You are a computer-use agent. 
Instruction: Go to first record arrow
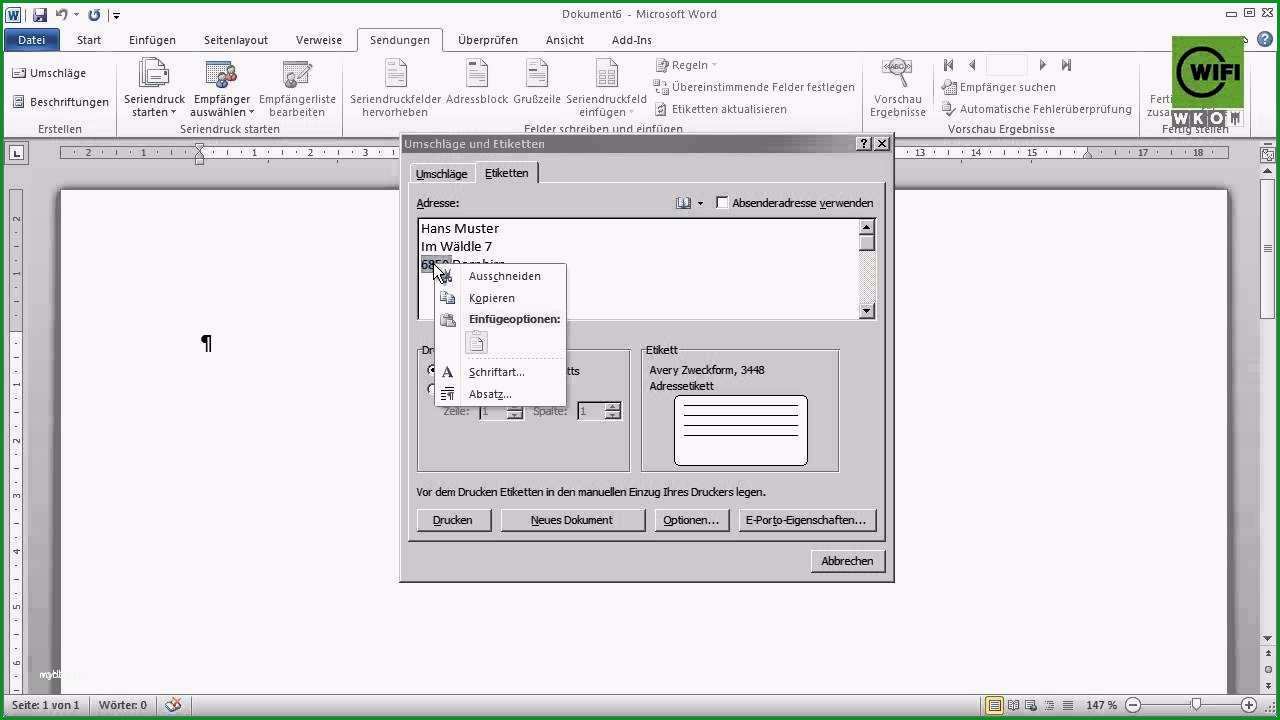[x=949, y=65]
